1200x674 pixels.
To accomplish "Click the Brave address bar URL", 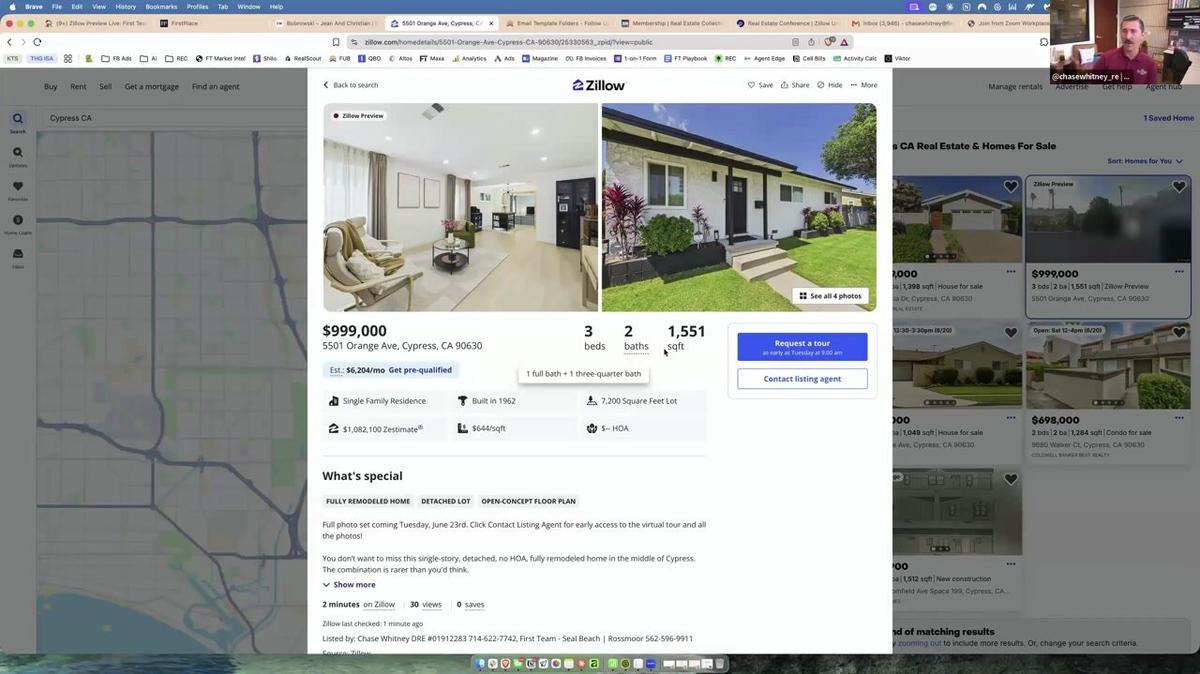I will tap(508, 42).
